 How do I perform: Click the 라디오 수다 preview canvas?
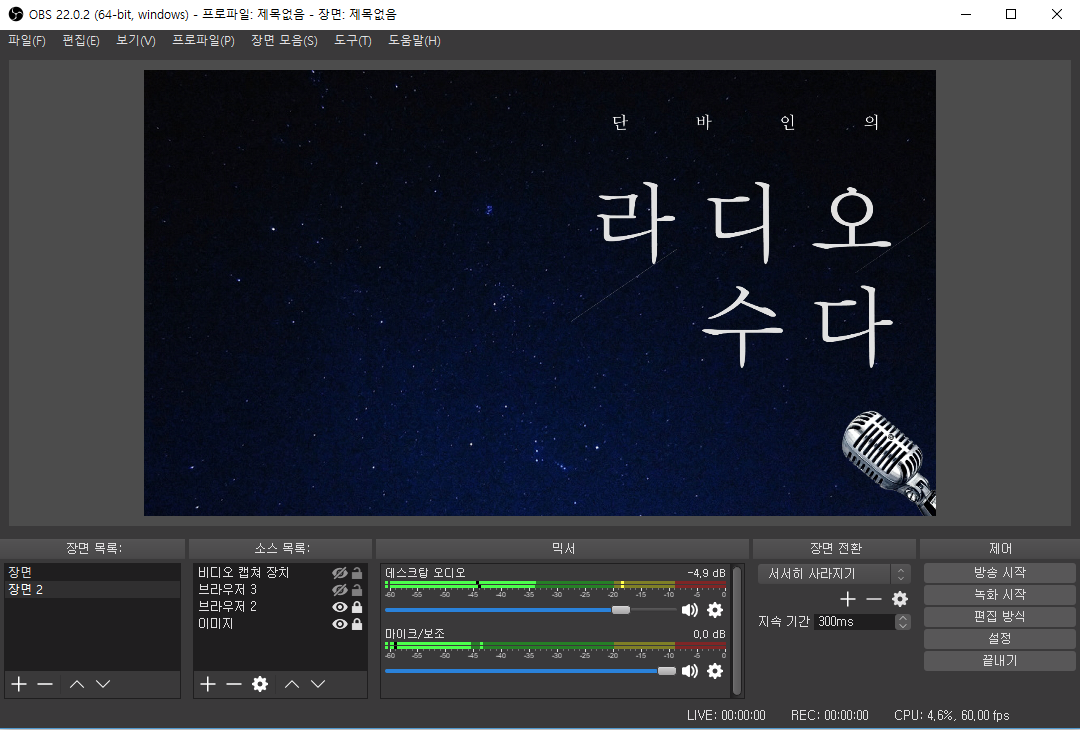click(539, 293)
